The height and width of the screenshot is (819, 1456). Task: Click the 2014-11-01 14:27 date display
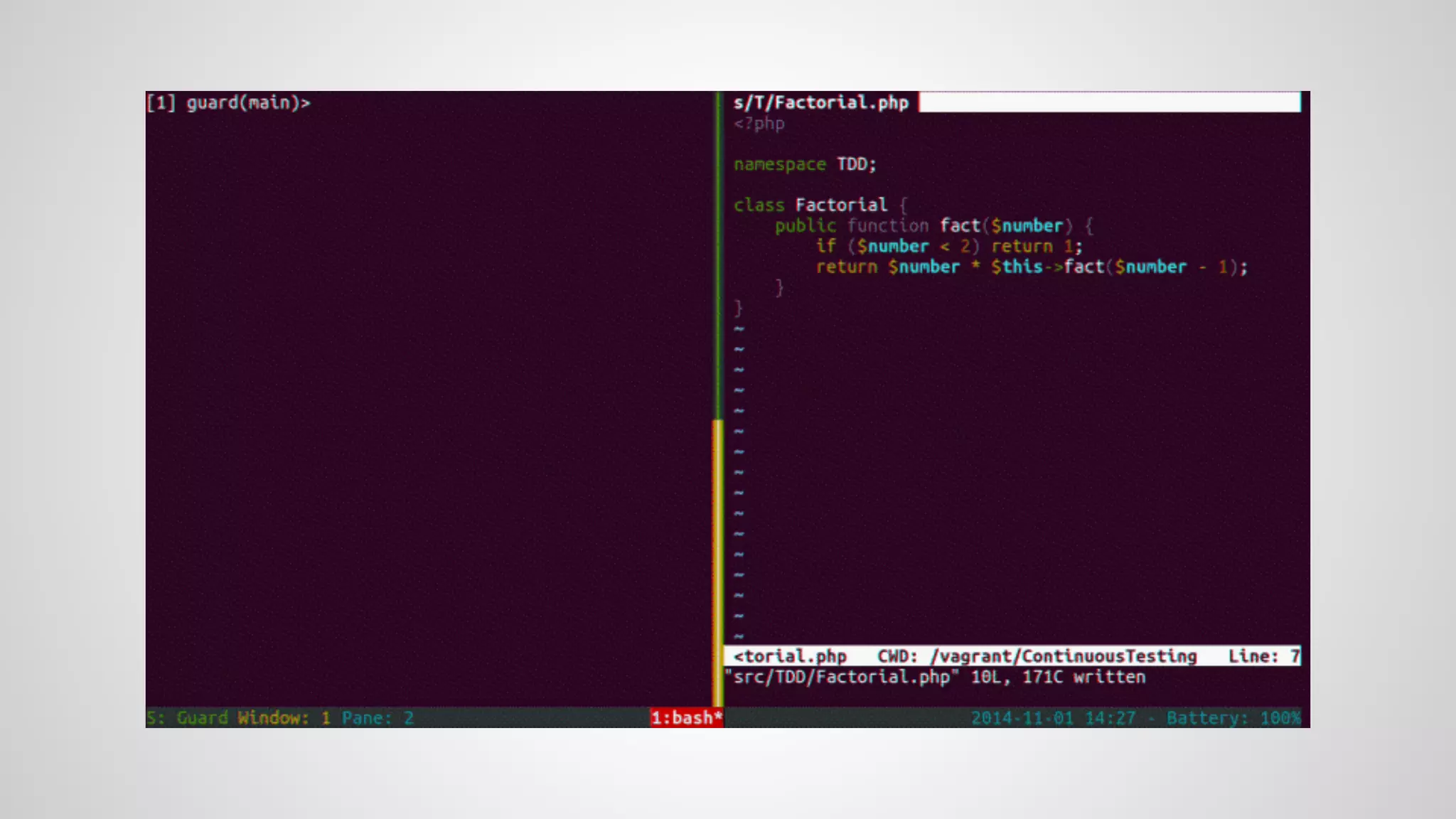click(x=1053, y=718)
